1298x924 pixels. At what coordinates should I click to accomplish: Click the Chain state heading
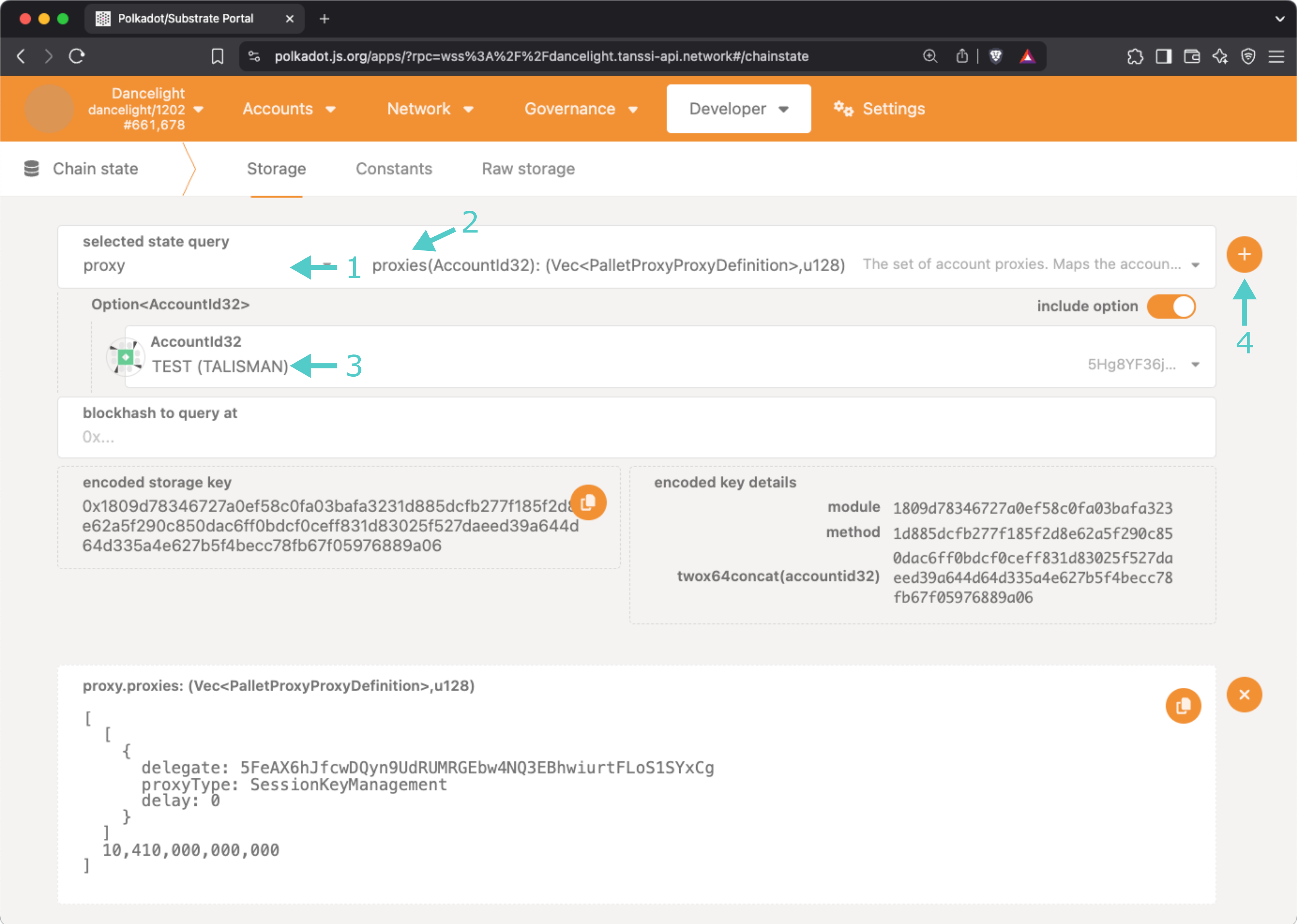click(x=96, y=169)
